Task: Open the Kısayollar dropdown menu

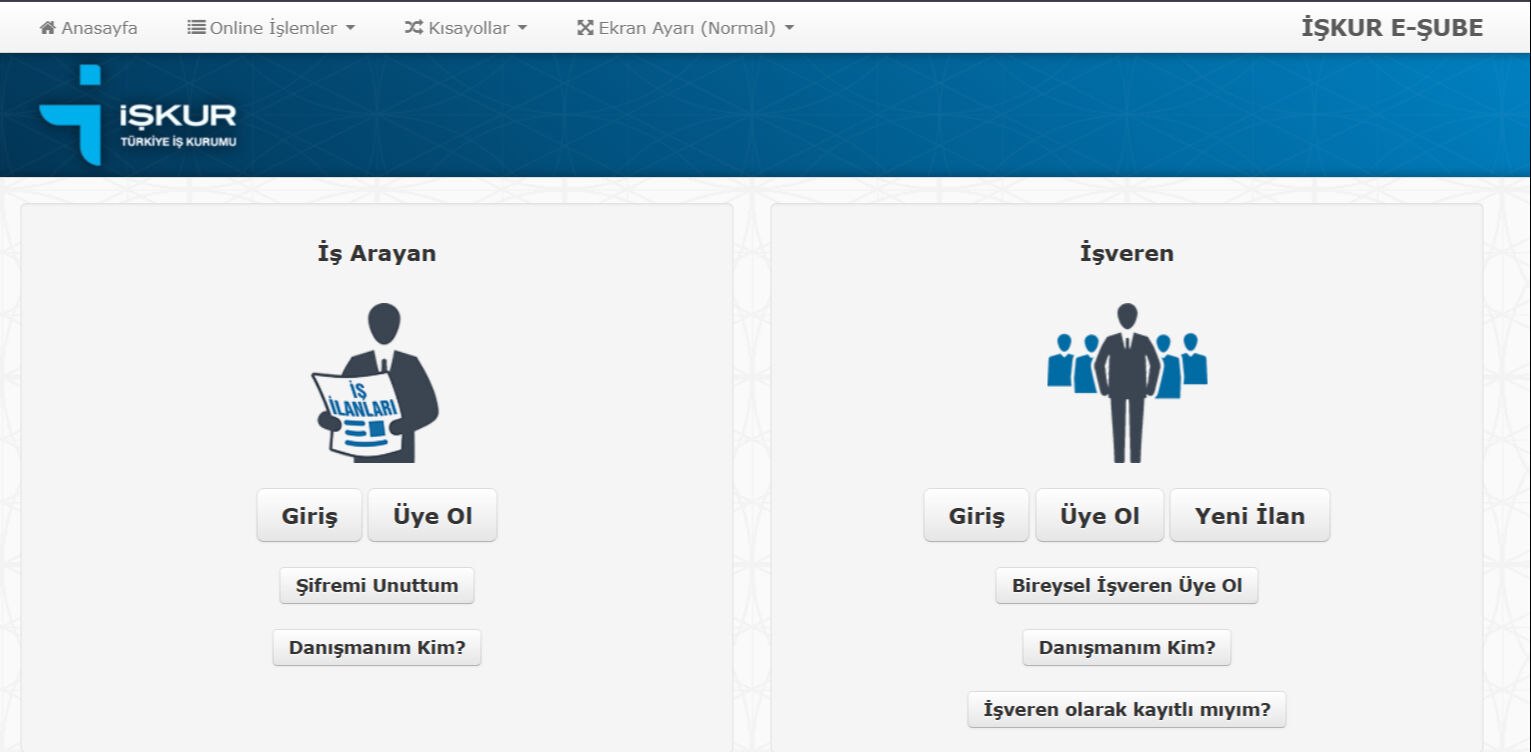Action: 468,28
